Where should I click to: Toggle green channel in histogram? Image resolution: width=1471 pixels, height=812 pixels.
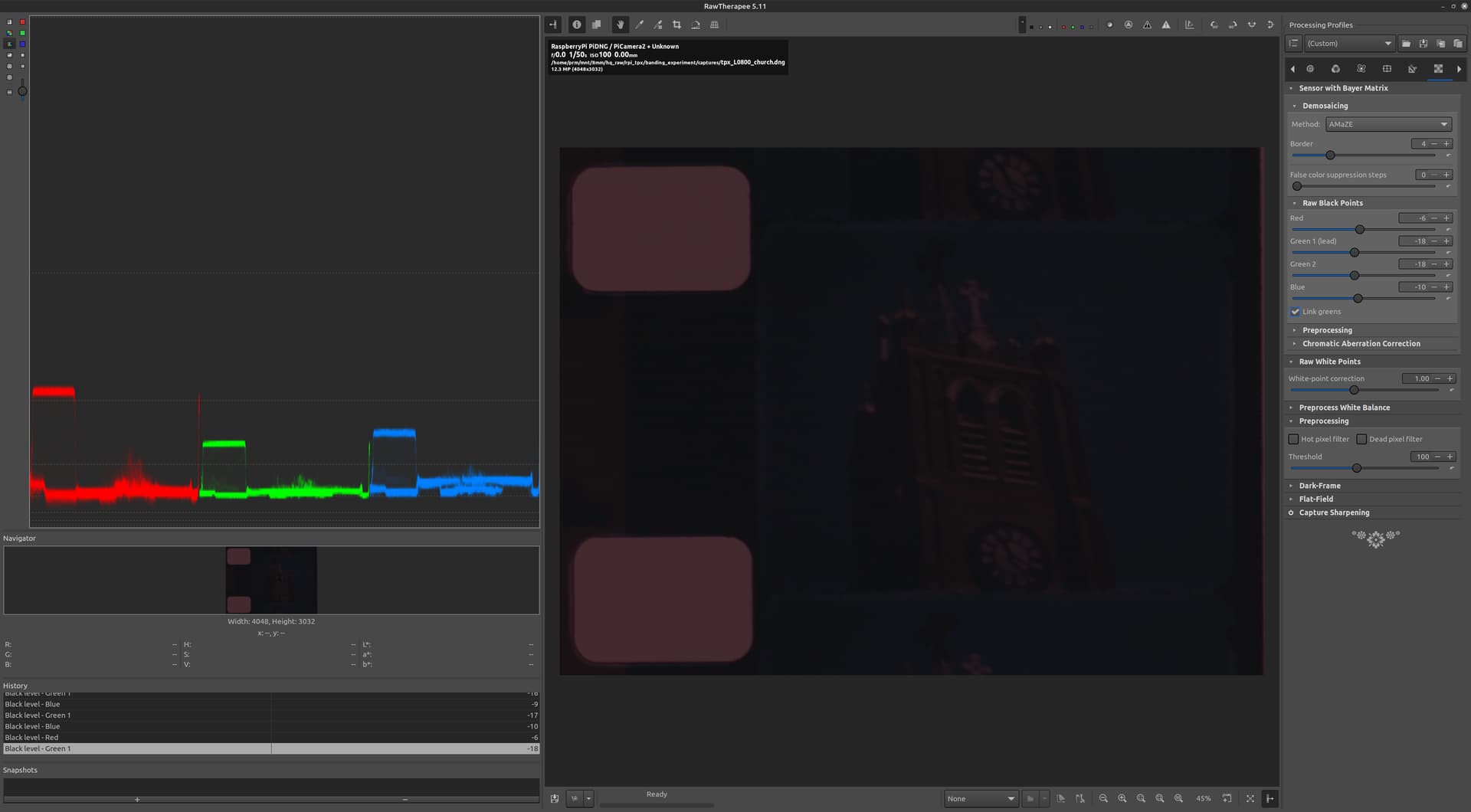pyautogui.click(x=22, y=33)
